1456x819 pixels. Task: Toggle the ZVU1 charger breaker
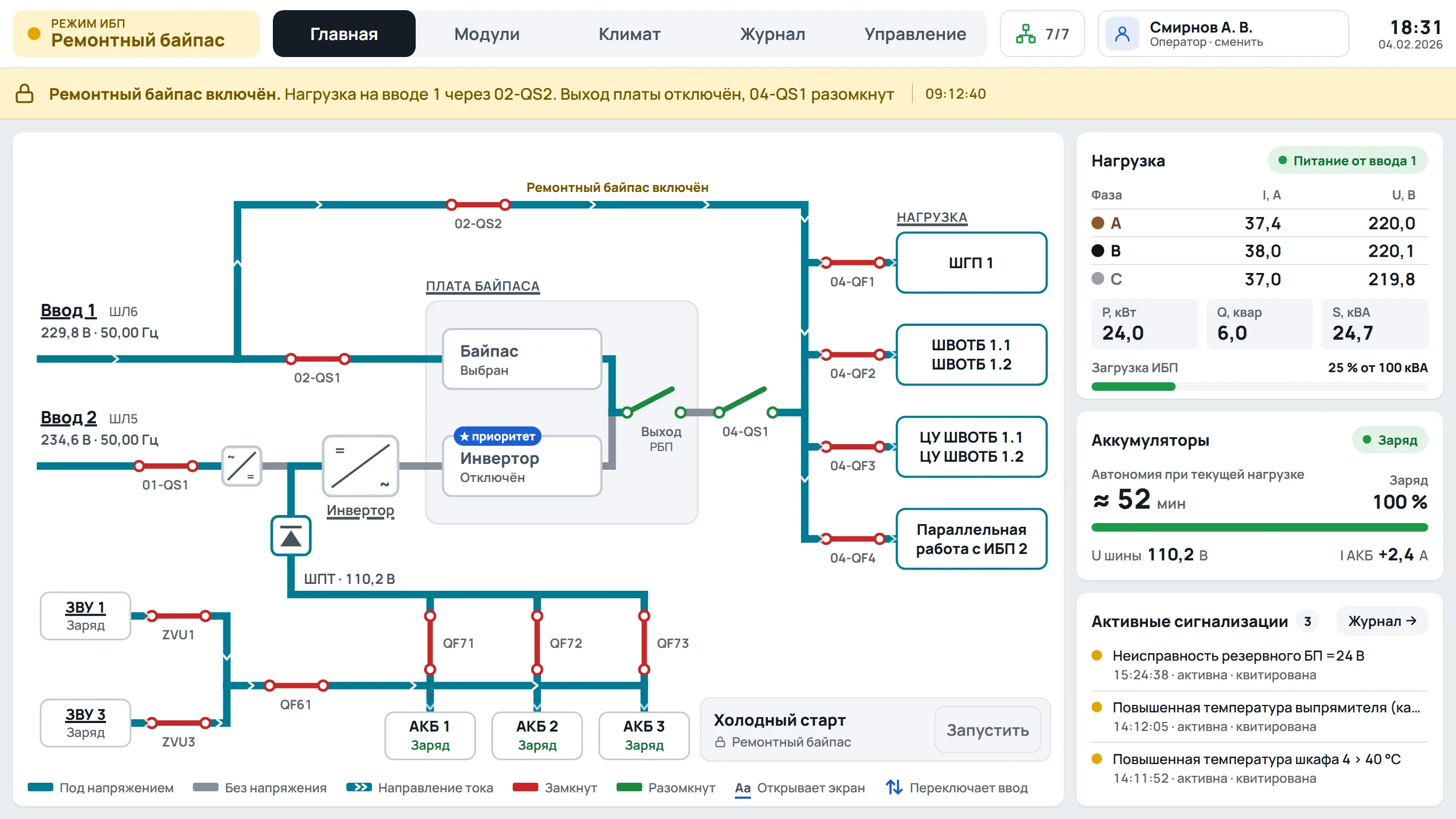click(x=179, y=616)
